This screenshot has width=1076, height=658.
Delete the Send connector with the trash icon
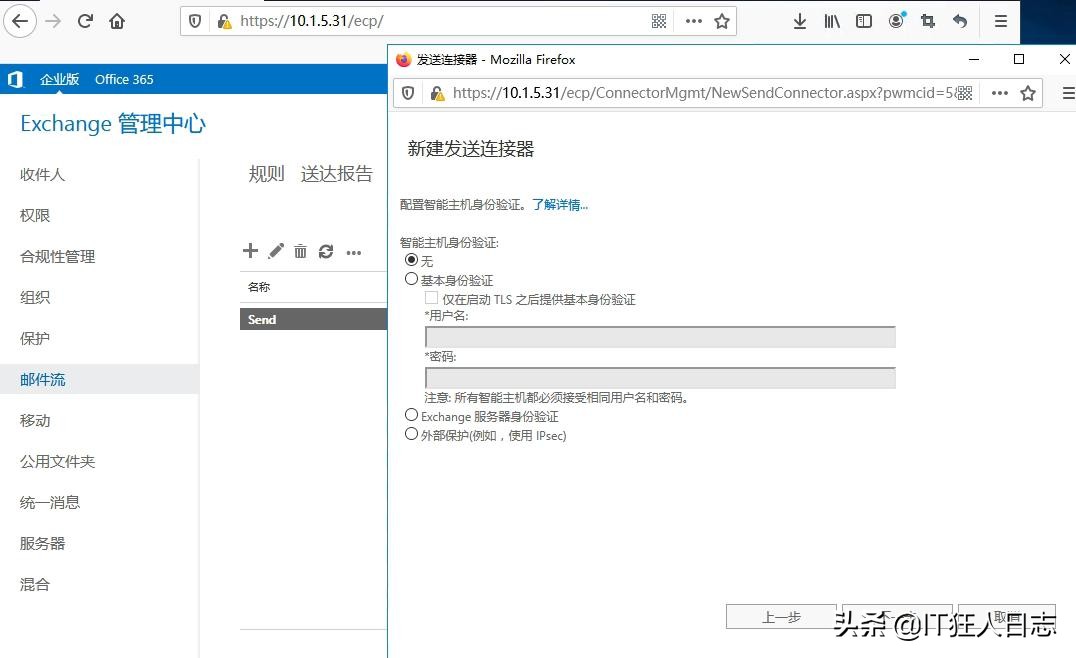(x=300, y=251)
